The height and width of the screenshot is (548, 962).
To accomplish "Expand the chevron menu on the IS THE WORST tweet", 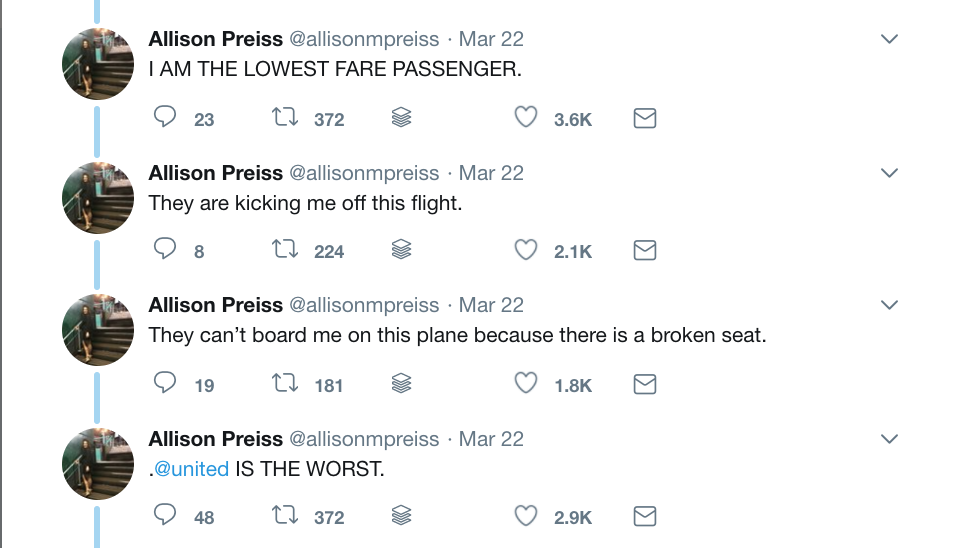I will pyautogui.click(x=890, y=439).
